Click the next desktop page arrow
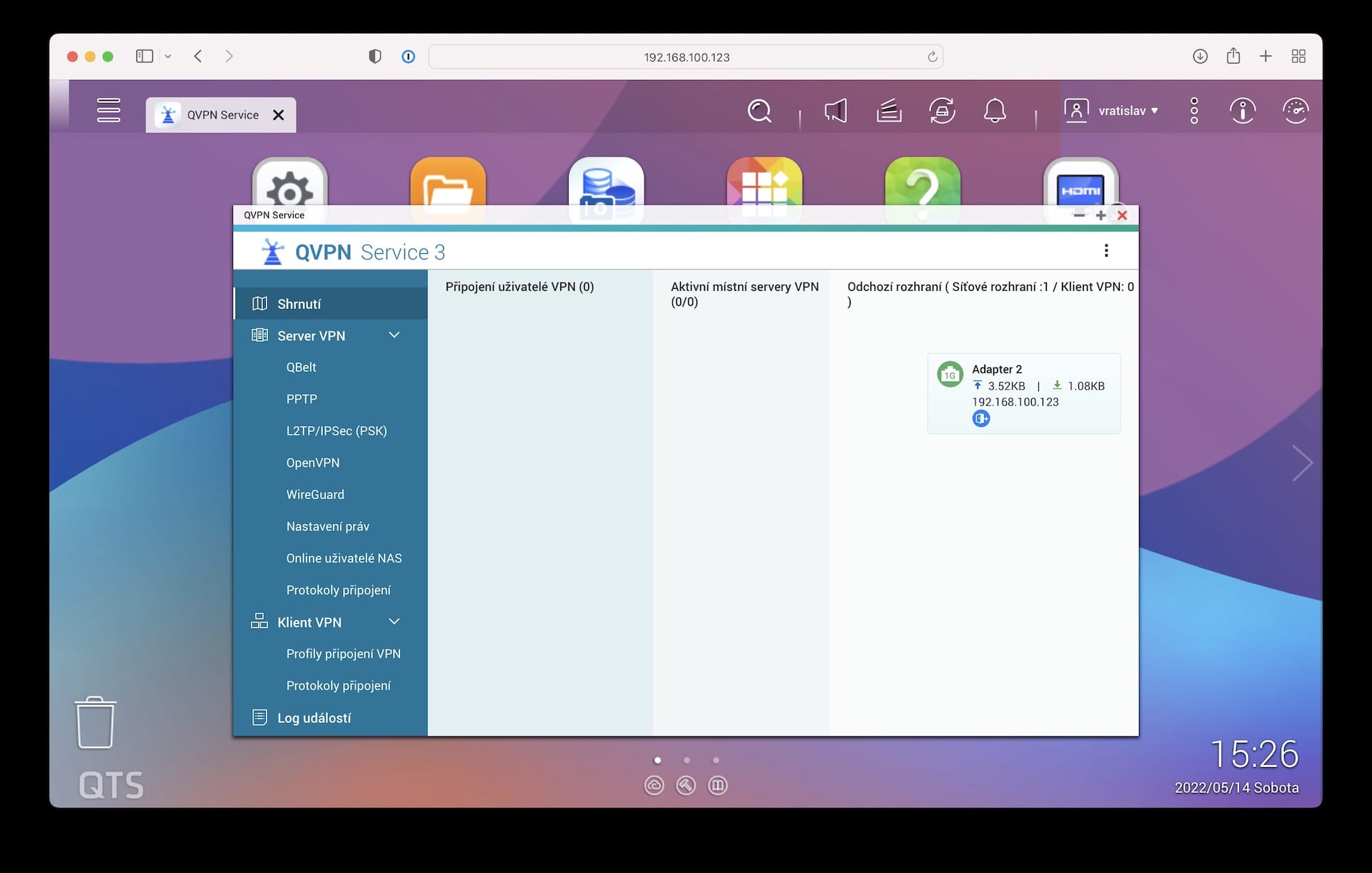Viewport: 1372px width, 873px height. coord(1302,463)
